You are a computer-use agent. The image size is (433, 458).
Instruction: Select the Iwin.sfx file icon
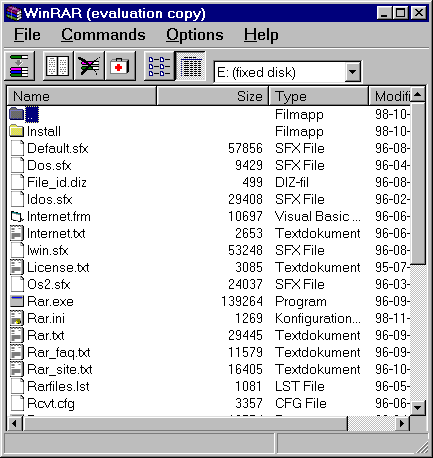point(17,250)
